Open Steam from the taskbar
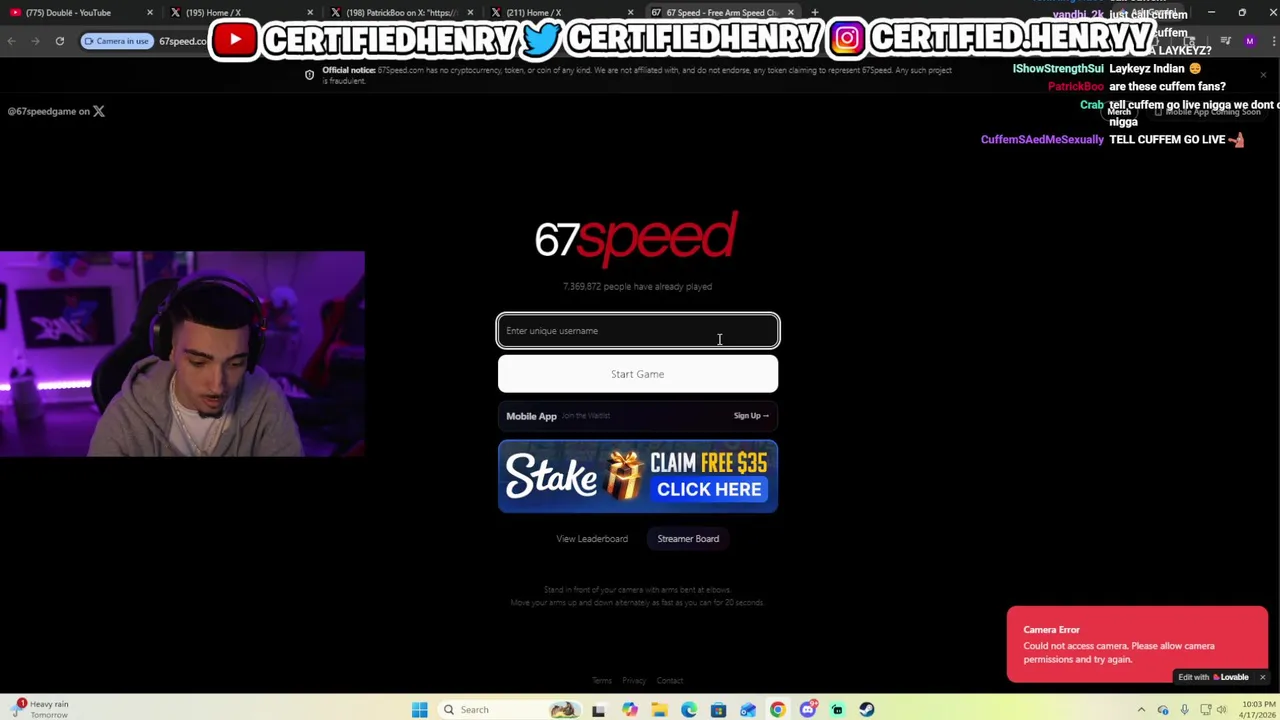Screen dimensions: 1280x720 point(866,710)
